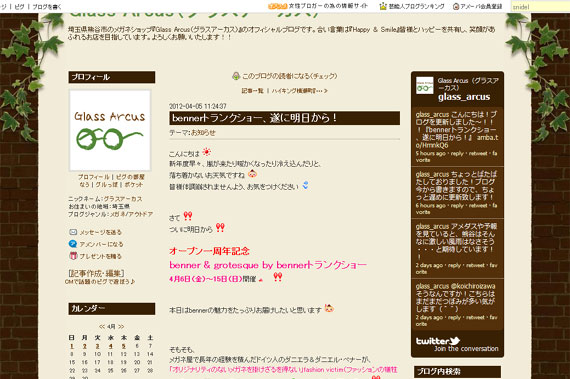
Task: Open アメーバ会員登録 link
Action: (x=481, y=6)
